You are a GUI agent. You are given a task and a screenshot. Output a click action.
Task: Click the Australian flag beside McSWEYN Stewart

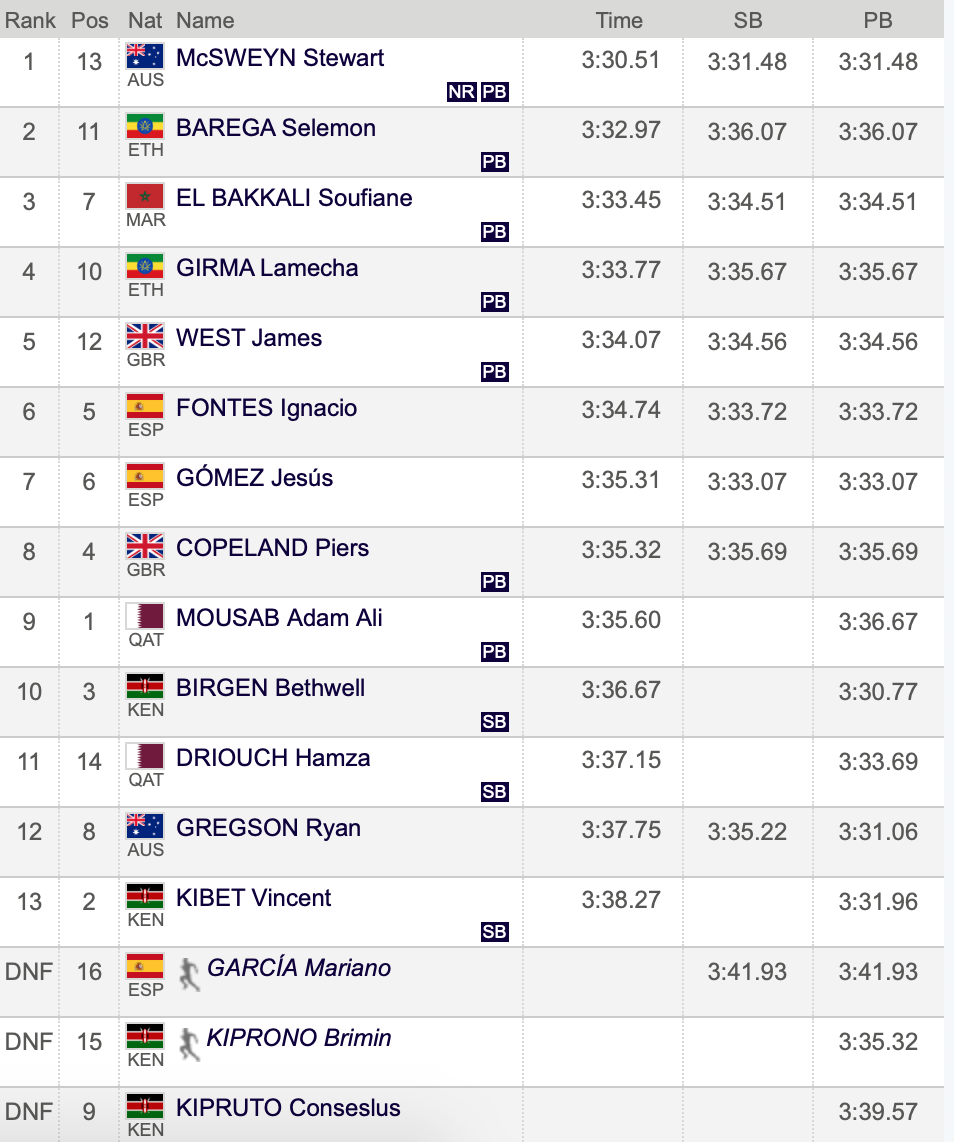[x=145, y=56]
